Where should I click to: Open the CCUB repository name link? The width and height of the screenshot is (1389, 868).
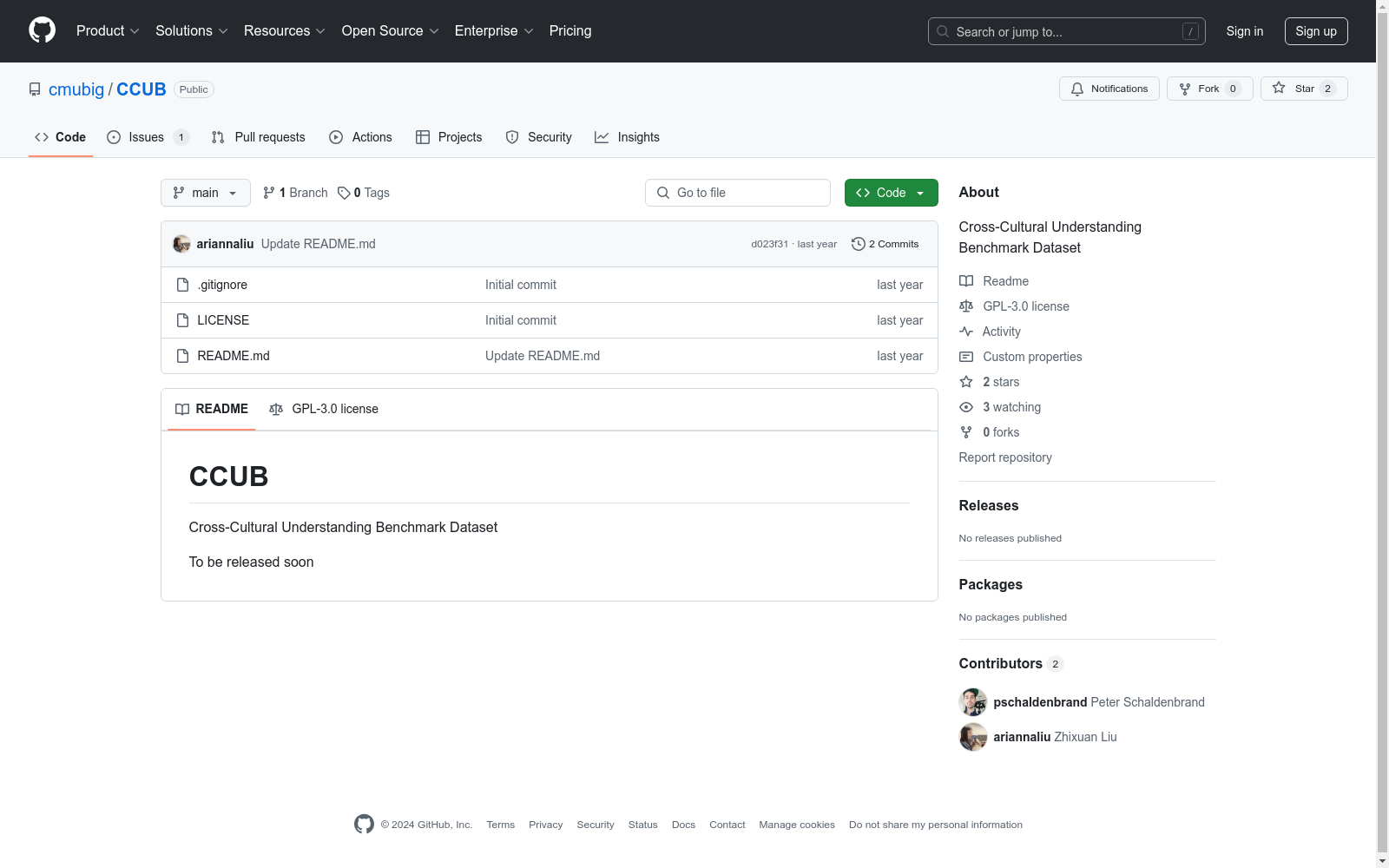[x=142, y=89]
